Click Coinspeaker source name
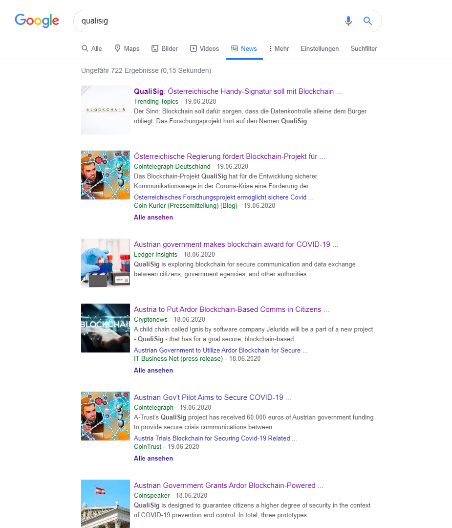 coord(152,495)
